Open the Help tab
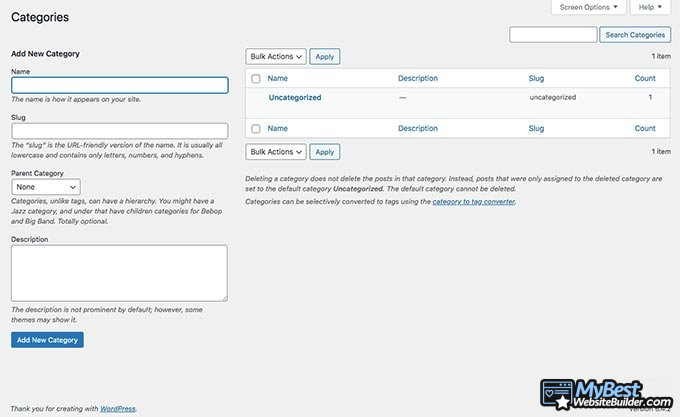 tap(649, 7)
